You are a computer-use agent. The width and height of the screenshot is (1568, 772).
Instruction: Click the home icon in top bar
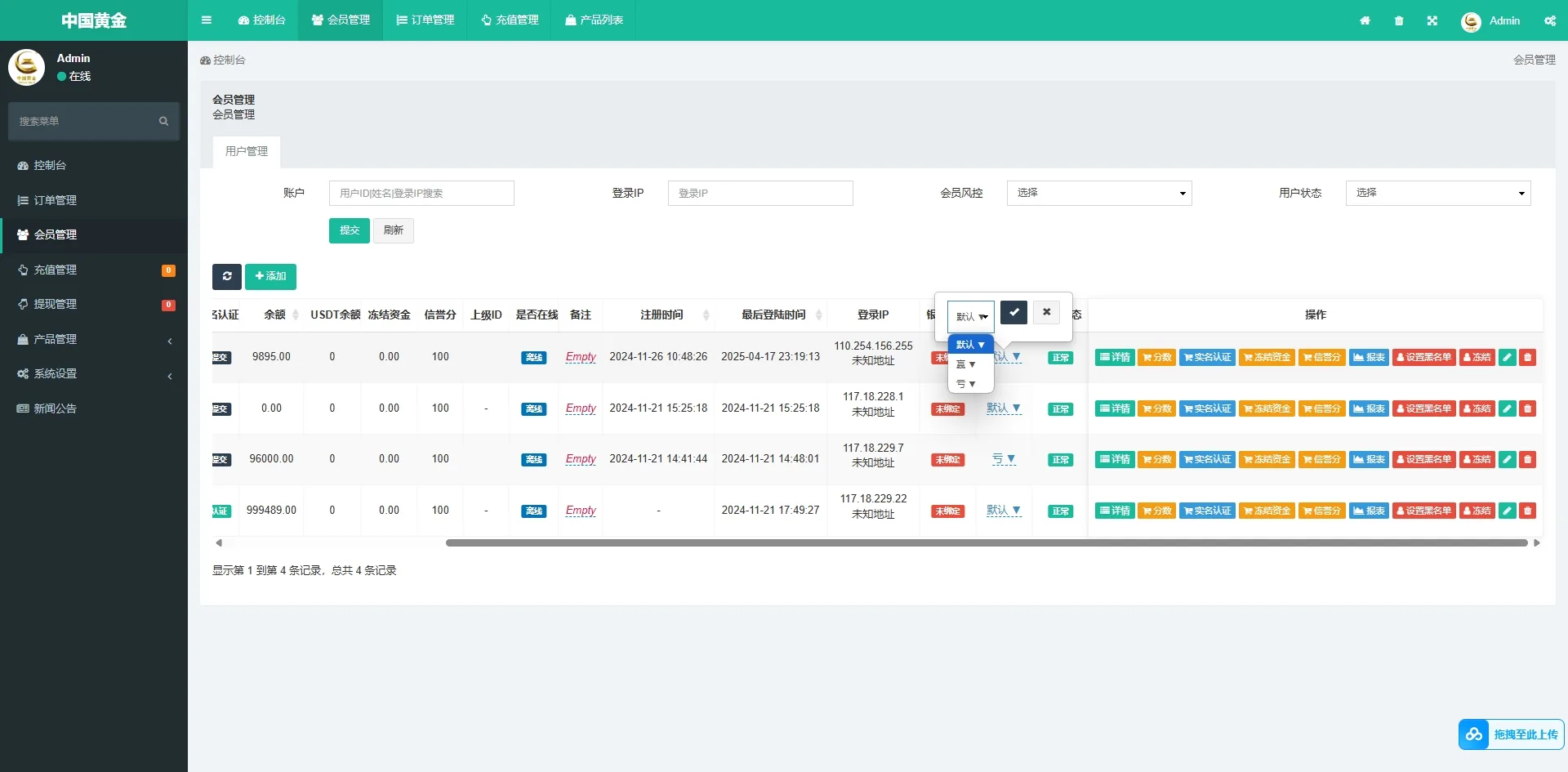(x=1365, y=20)
